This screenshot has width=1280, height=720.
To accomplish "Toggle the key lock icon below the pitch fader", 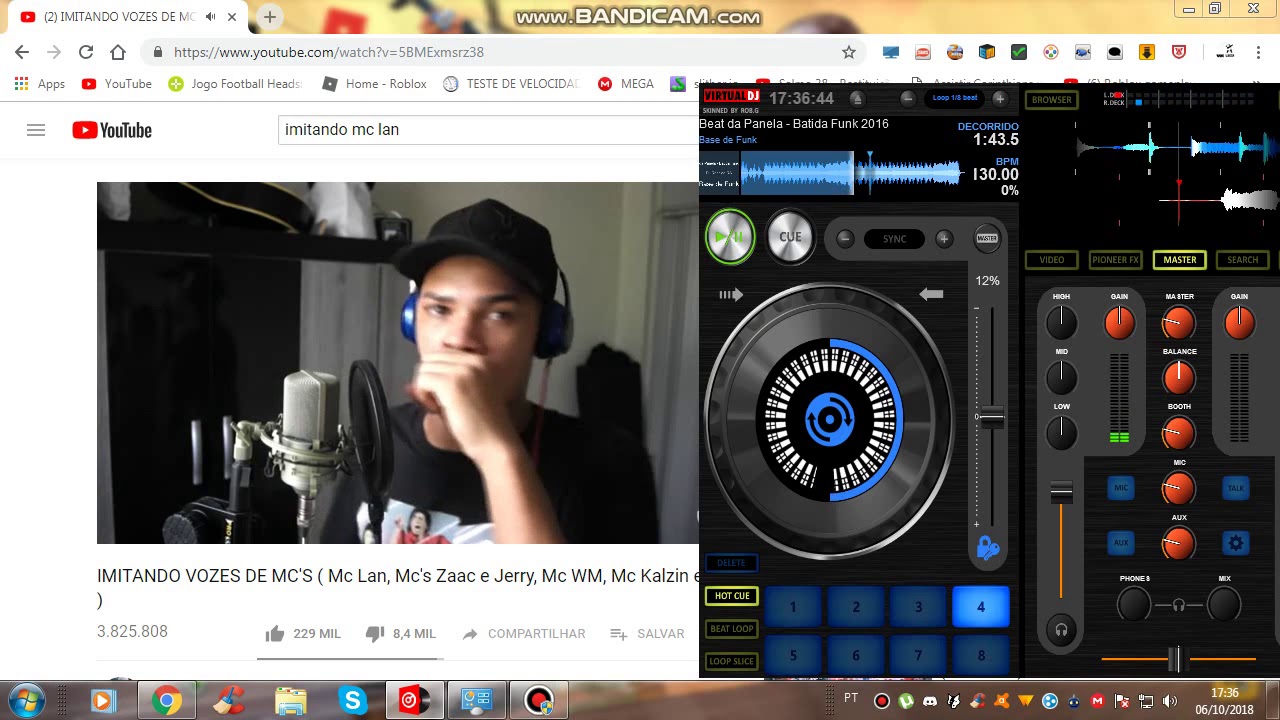I will 988,547.
